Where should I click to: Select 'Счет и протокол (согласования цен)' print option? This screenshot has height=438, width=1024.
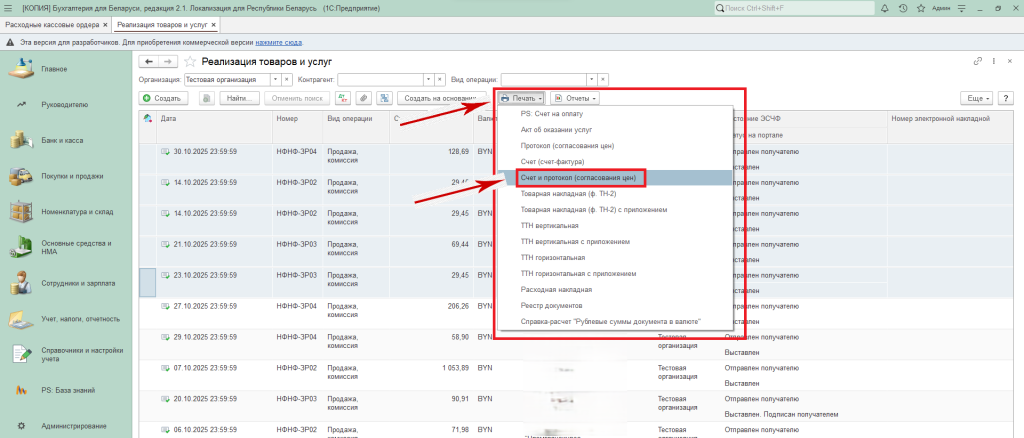577,177
